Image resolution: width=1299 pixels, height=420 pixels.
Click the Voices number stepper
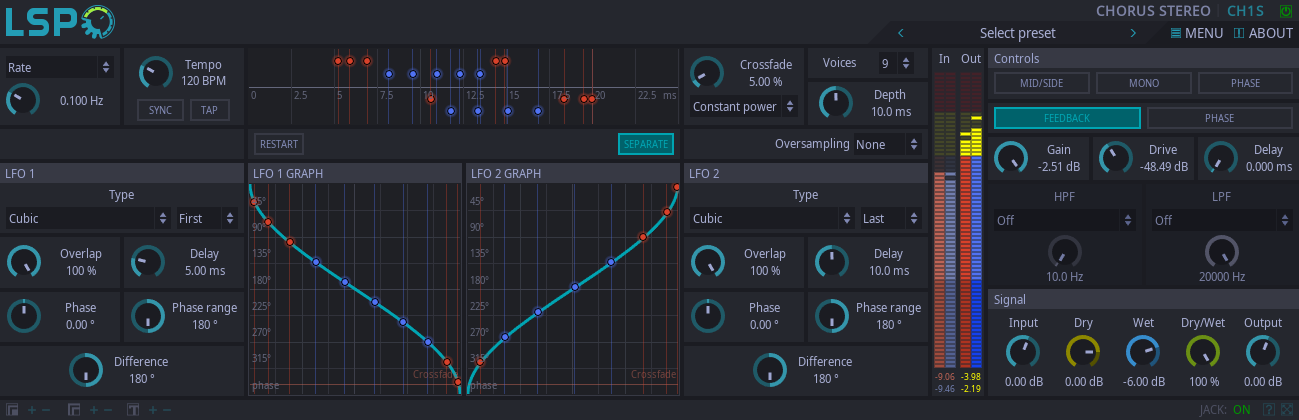(x=896, y=63)
